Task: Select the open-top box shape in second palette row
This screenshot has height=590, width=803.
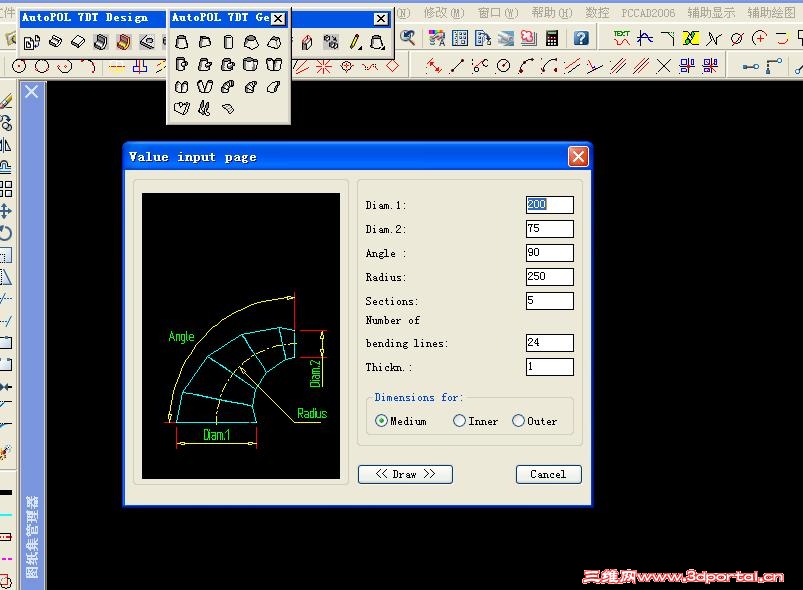Action: click(x=250, y=65)
